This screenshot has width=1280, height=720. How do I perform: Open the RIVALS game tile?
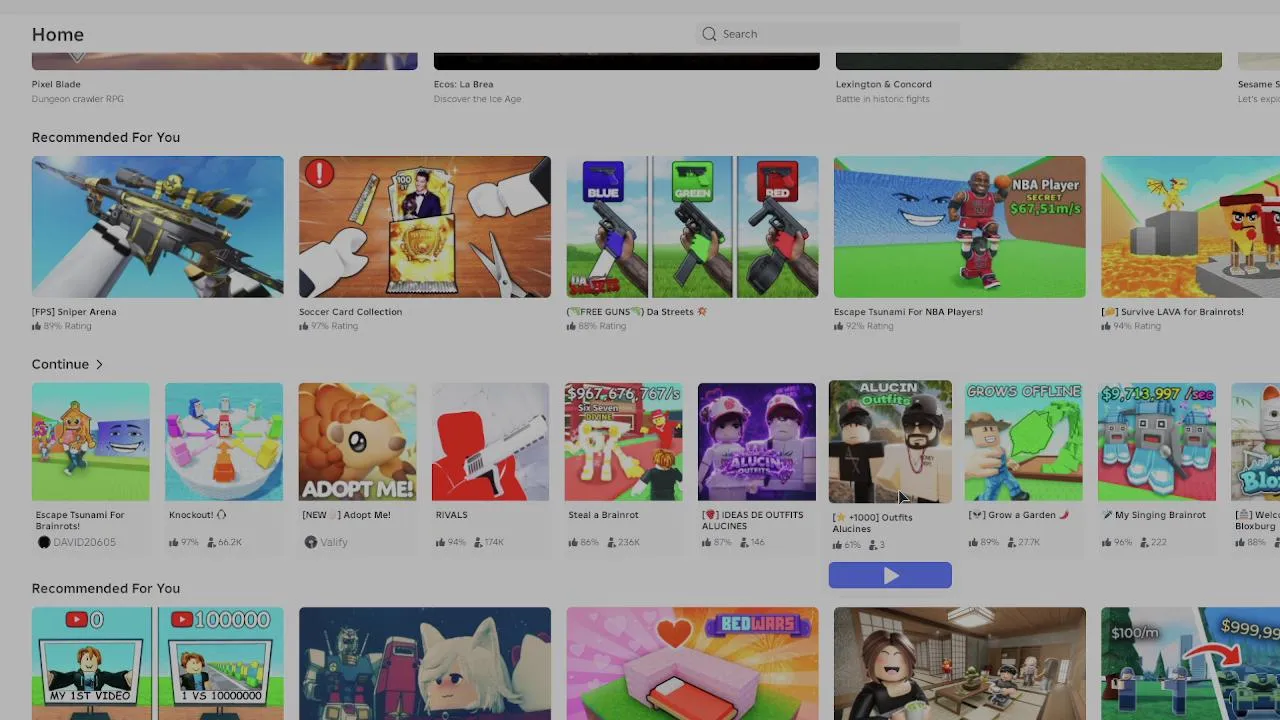490,442
